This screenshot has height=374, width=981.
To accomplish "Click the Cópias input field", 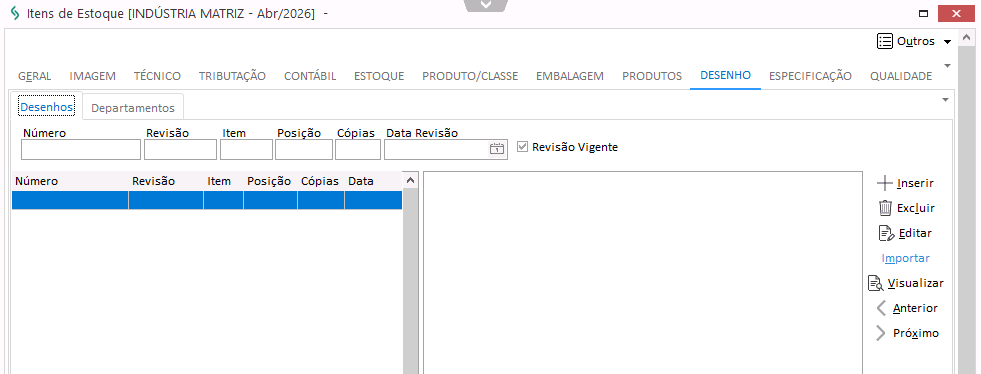I will tap(358, 149).
